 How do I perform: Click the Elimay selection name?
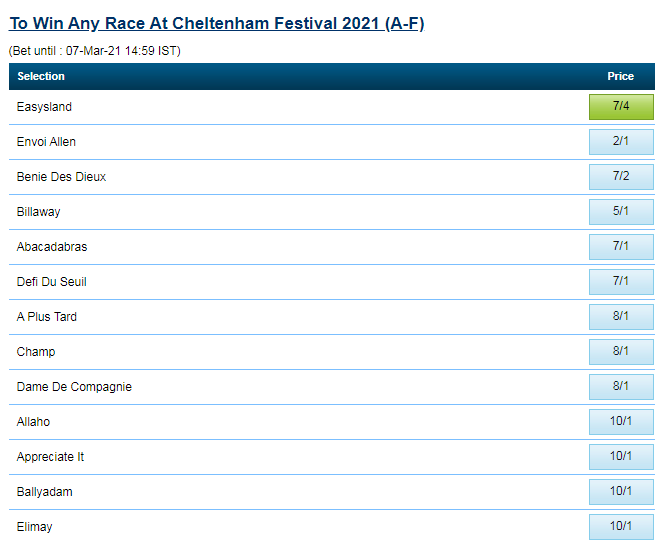pos(34,527)
